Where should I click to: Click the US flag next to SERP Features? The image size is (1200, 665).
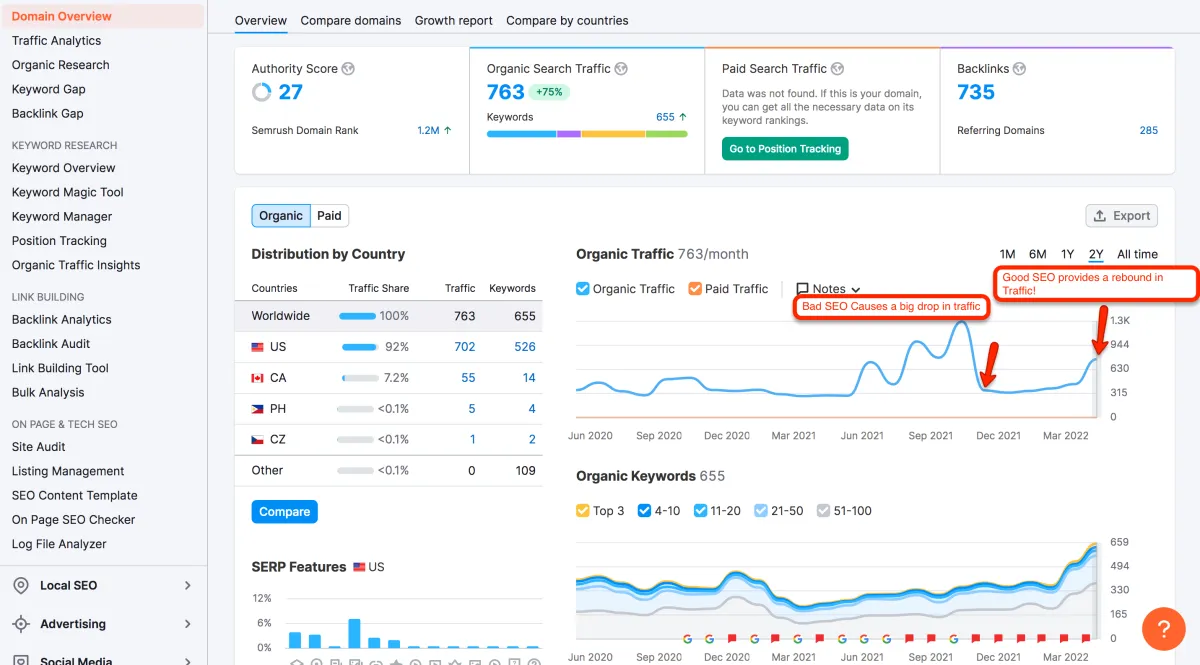pos(359,567)
